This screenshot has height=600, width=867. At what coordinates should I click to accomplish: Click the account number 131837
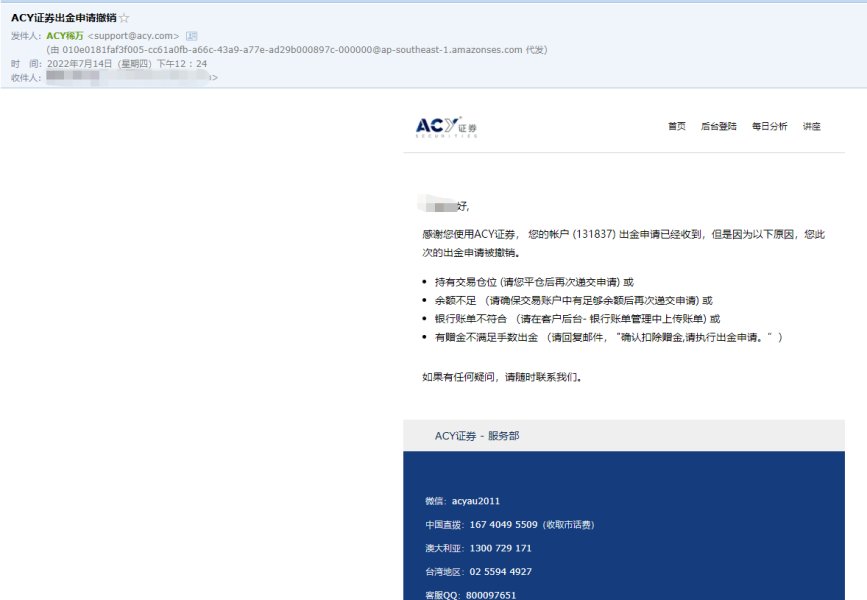tap(594, 234)
